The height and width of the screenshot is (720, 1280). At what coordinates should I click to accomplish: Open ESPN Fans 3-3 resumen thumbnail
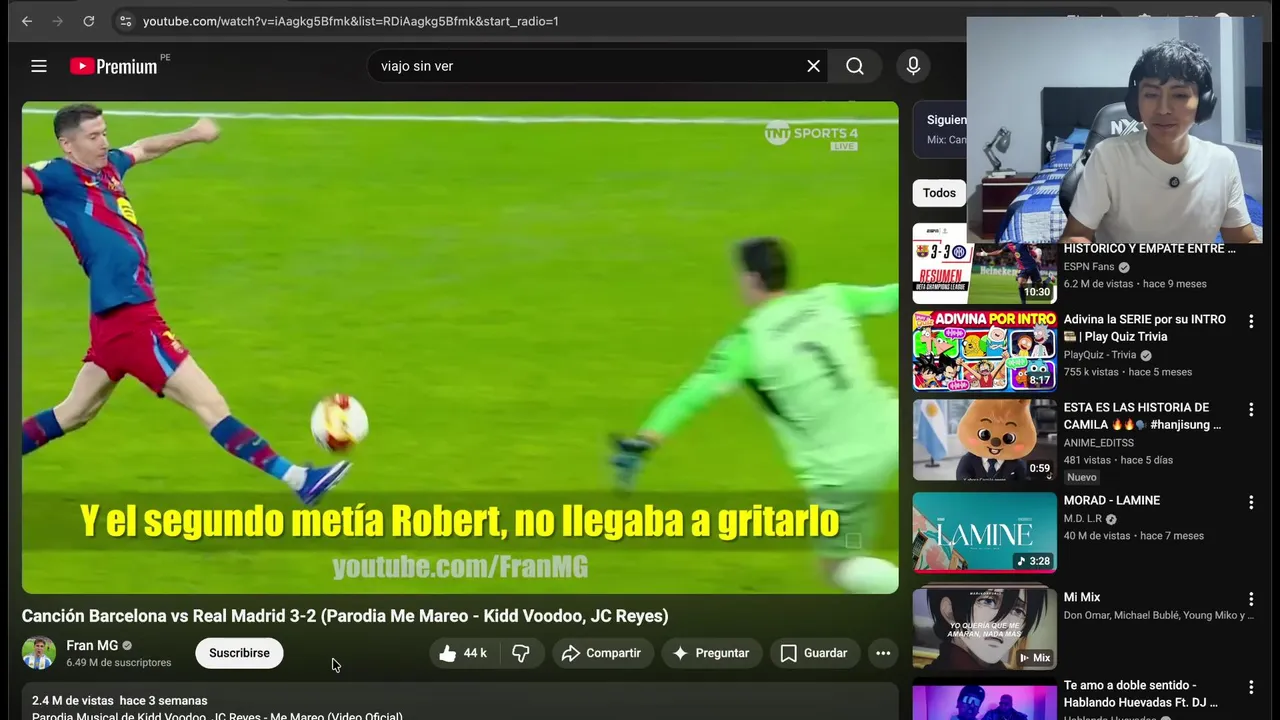point(984,263)
